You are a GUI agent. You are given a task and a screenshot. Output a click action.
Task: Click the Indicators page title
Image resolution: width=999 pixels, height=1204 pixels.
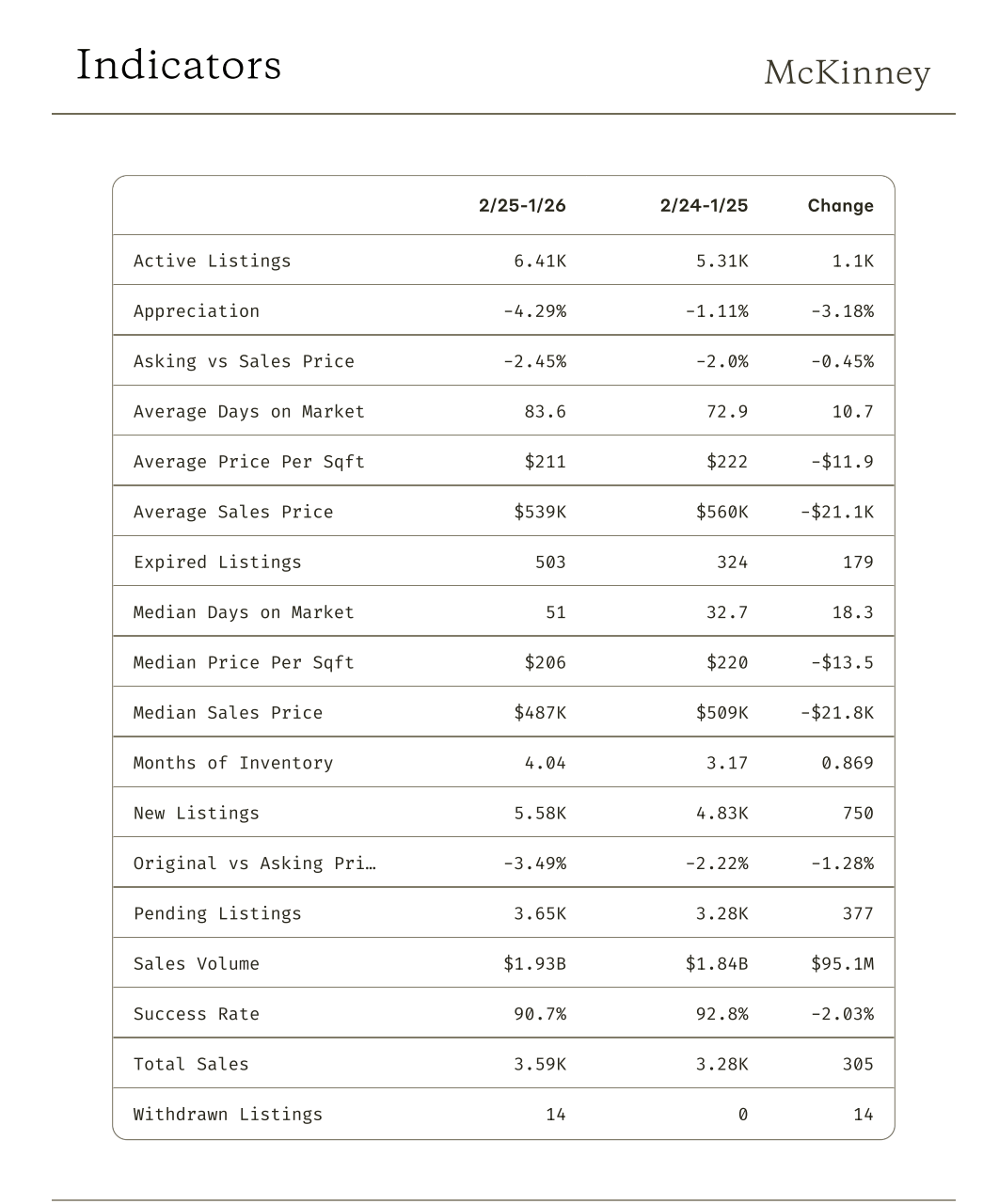pos(179,66)
